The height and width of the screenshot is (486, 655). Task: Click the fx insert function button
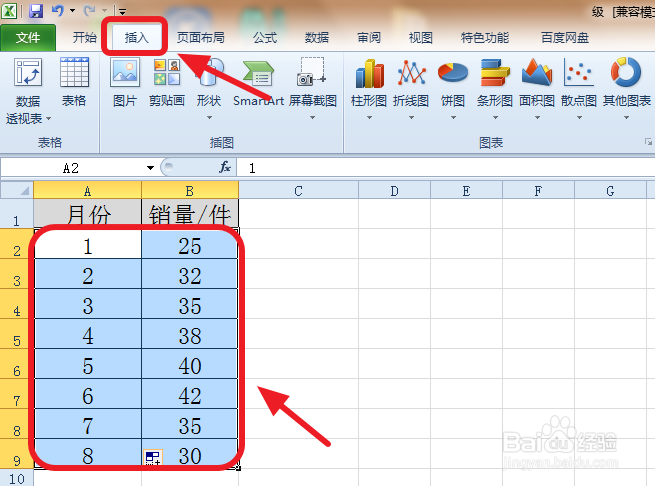pyautogui.click(x=225, y=168)
